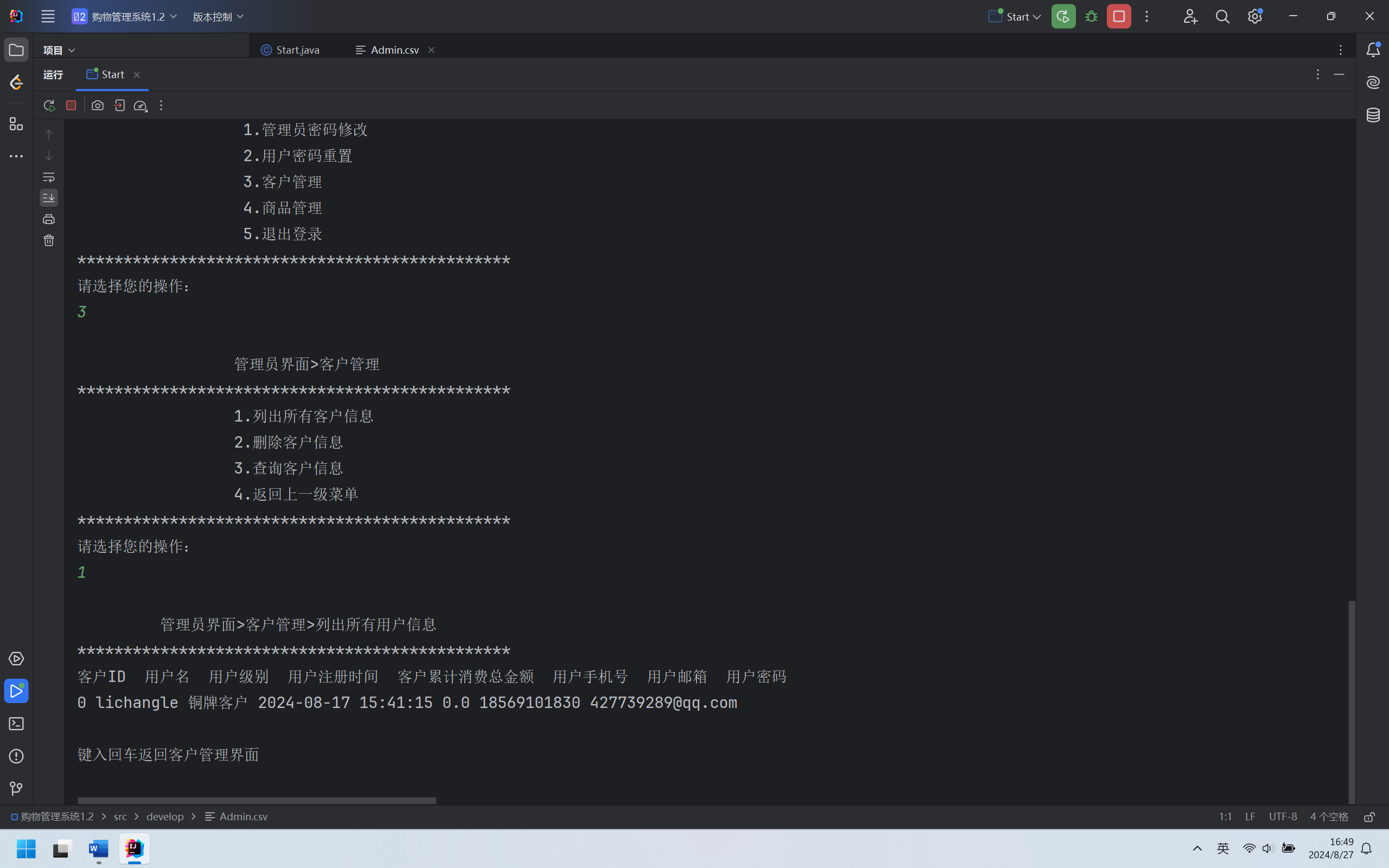
Task: Toggle read-only lock icon in status bar
Action: tap(1369, 816)
